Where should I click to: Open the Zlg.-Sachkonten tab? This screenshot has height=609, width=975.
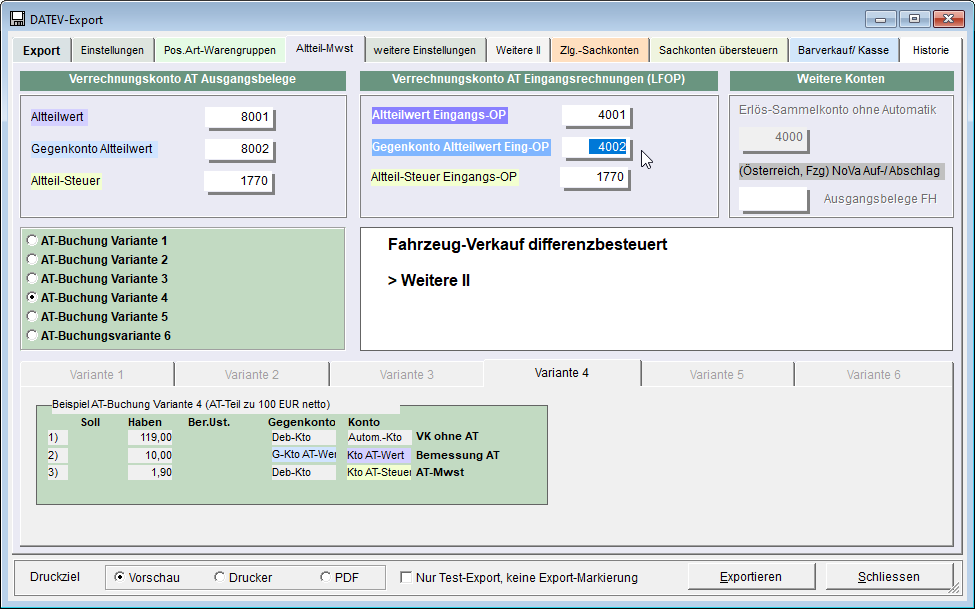(x=599, y=50)
